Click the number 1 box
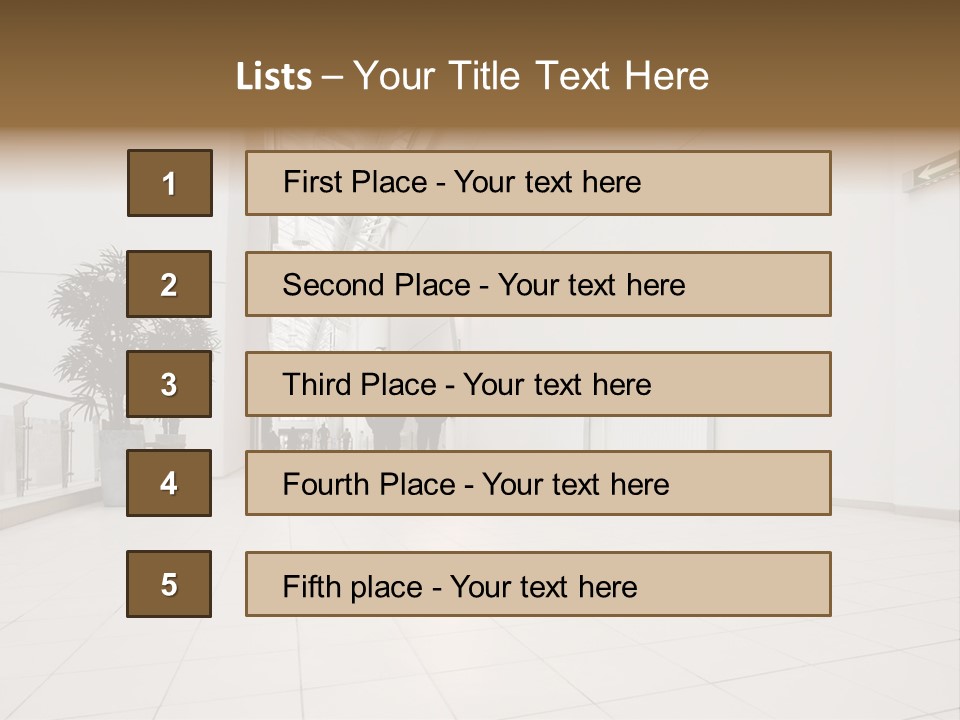Screen dimensions: 960x720 [170, 183]
